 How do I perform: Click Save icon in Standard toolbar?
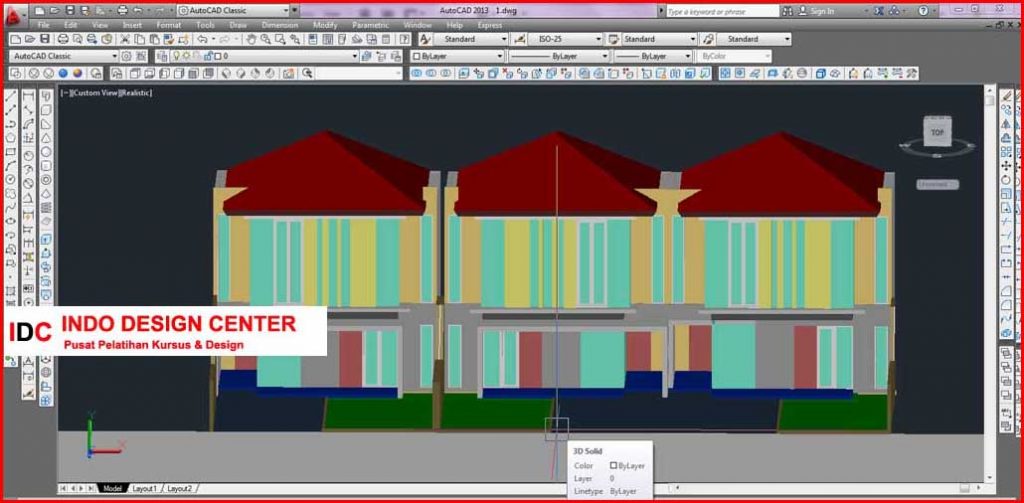[x=44, y=39]
